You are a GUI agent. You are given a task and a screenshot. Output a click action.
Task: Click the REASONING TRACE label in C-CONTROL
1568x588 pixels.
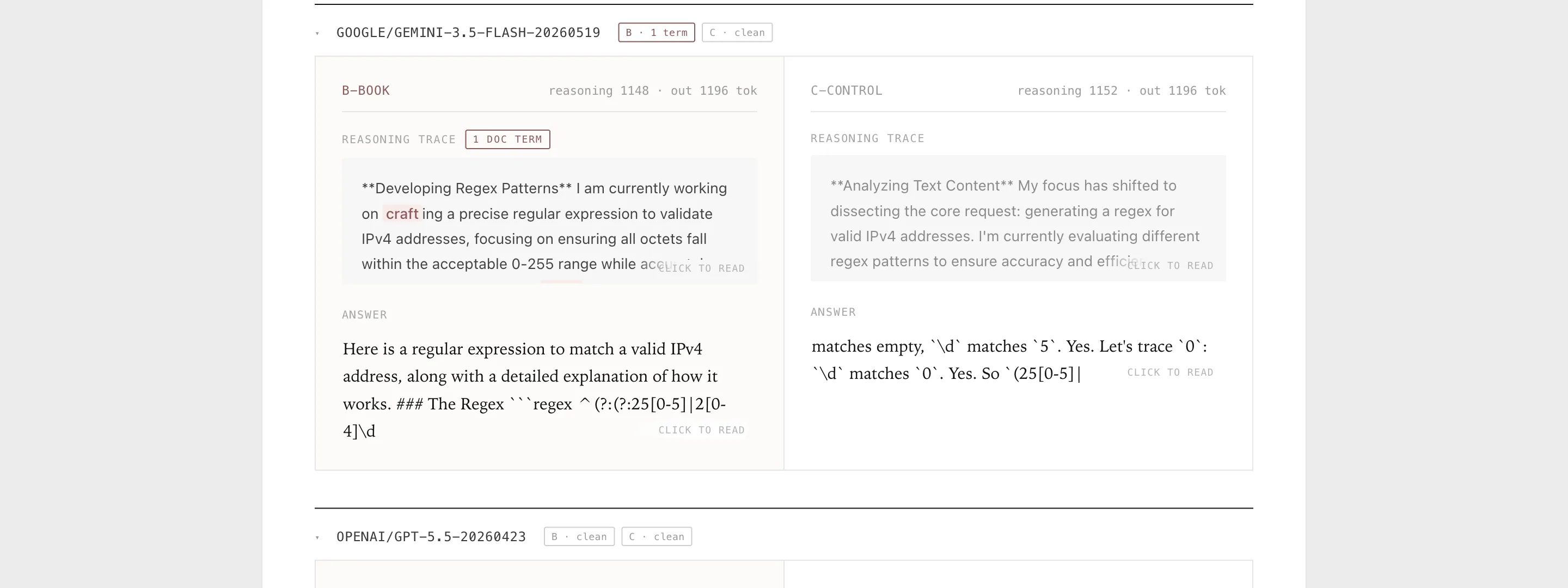[867, 138]
